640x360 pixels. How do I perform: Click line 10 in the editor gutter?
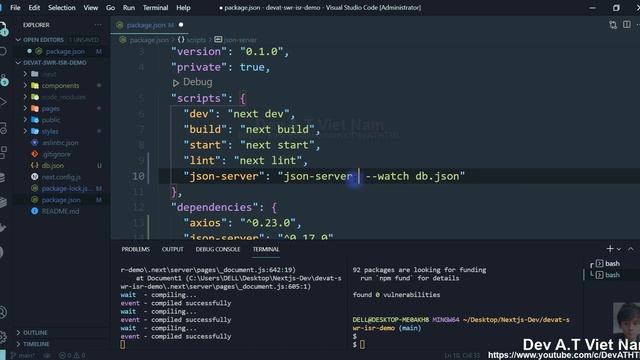click(138, 176)
